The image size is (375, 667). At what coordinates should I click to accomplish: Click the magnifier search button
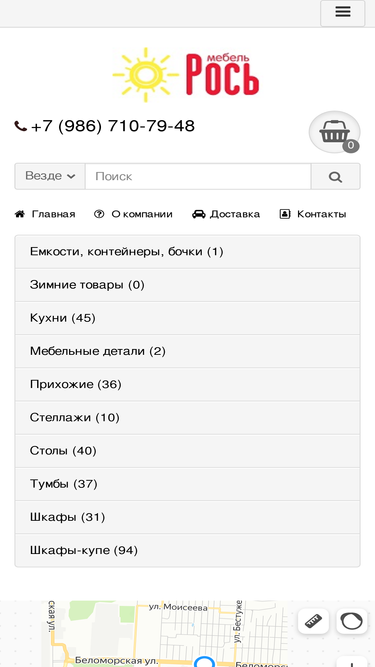[x=335, y=177]
